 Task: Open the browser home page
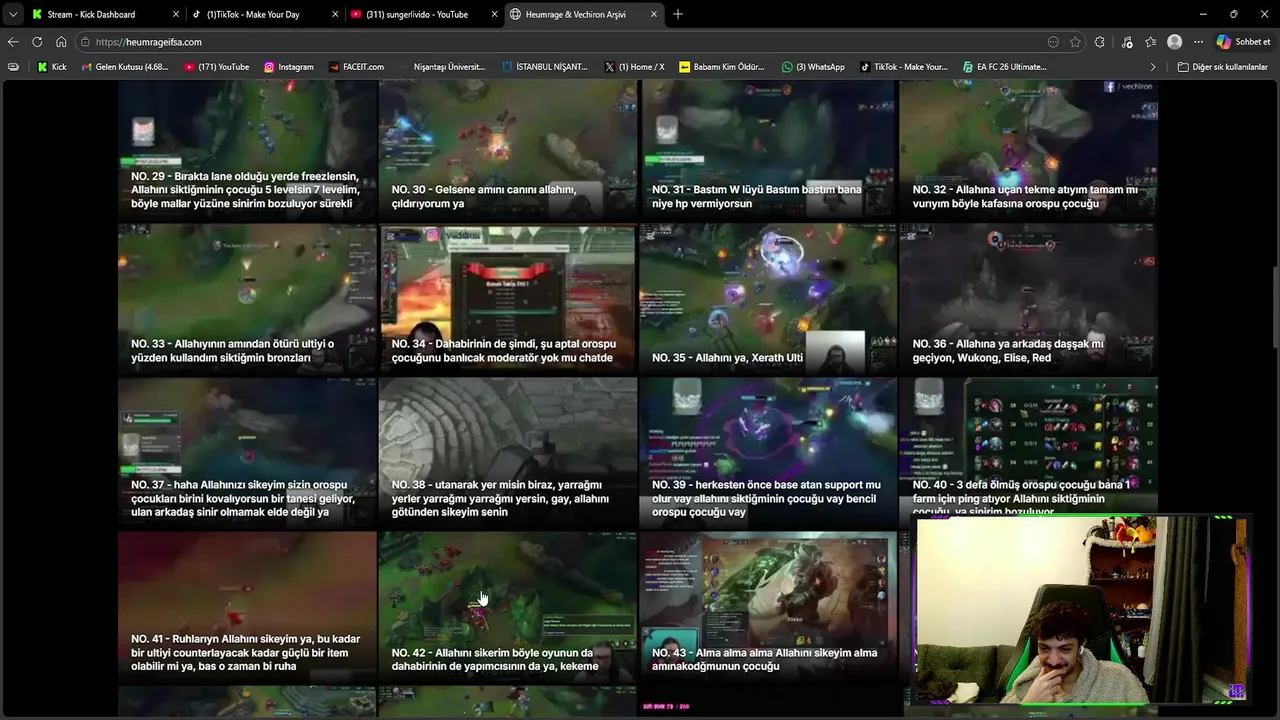point(61,42)
